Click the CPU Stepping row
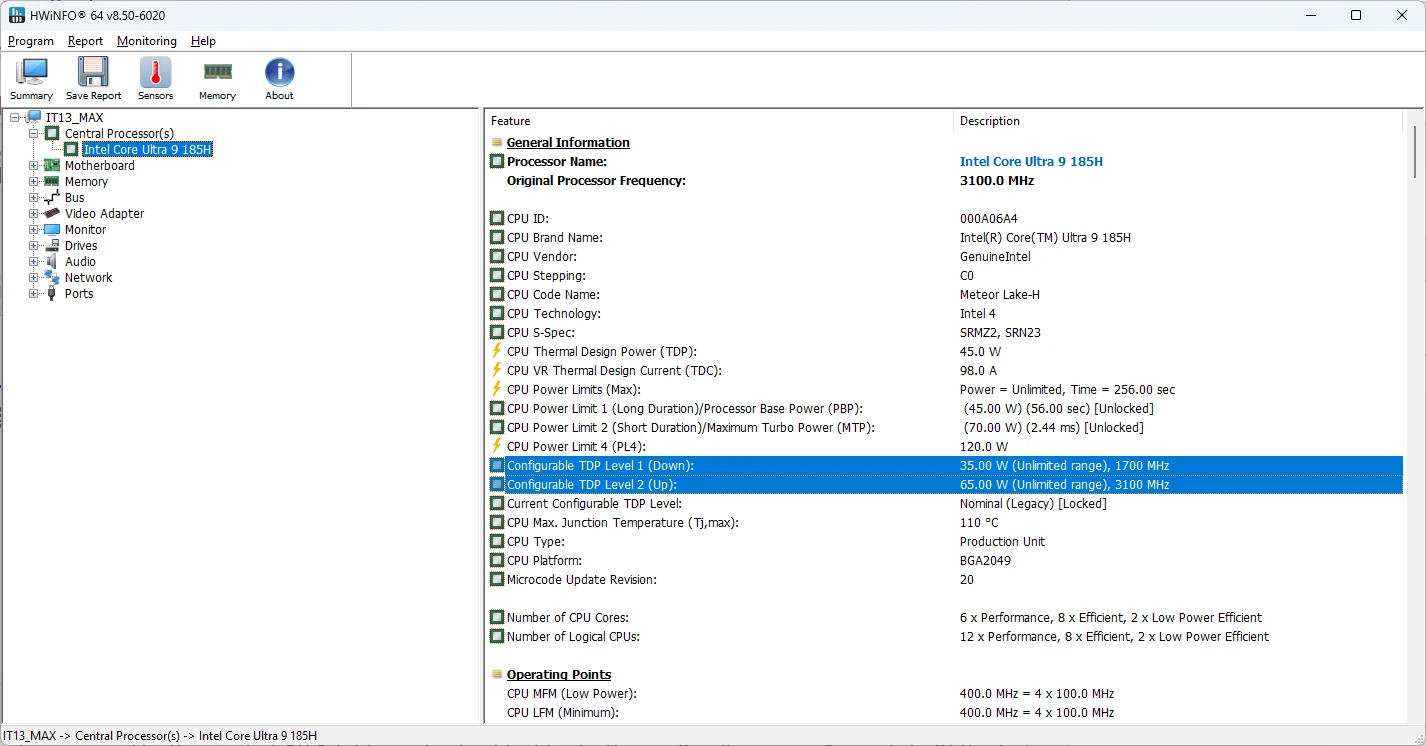The width and height of the screenshot is (1426, 746). (x=945, y=276)
